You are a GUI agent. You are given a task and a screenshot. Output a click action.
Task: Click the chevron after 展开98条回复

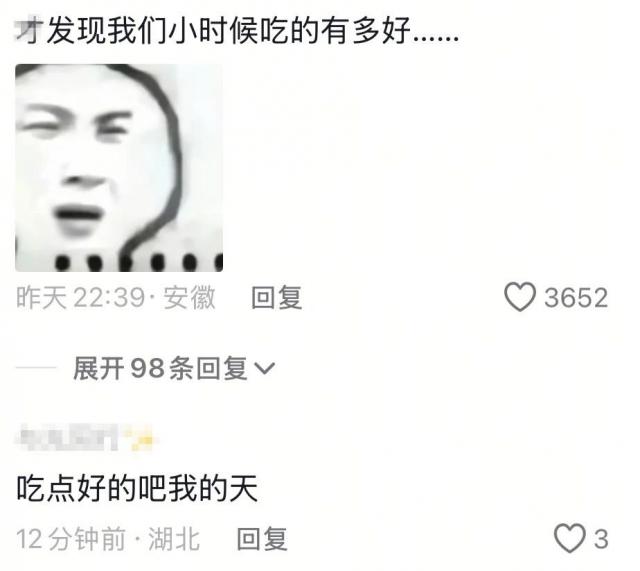[264, 368]
